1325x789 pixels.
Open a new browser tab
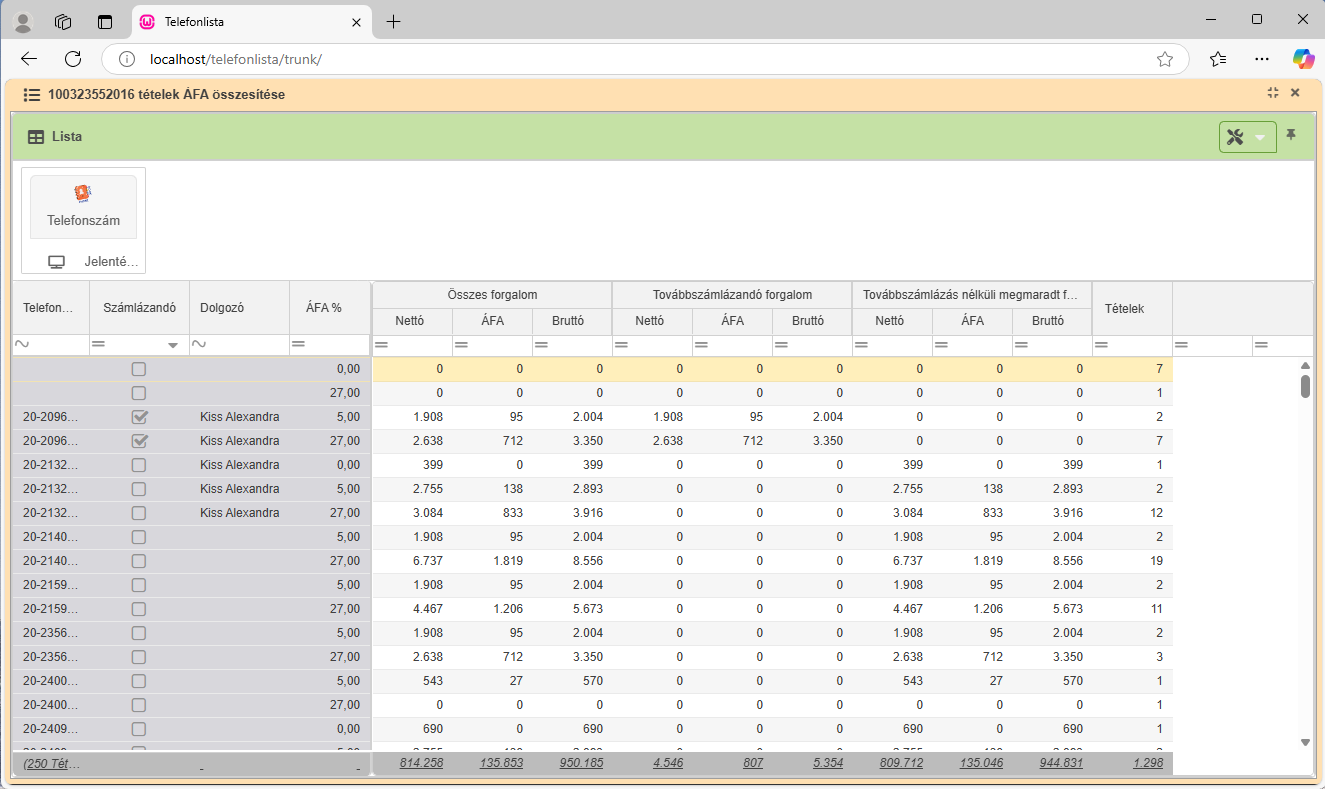point(393,21)
